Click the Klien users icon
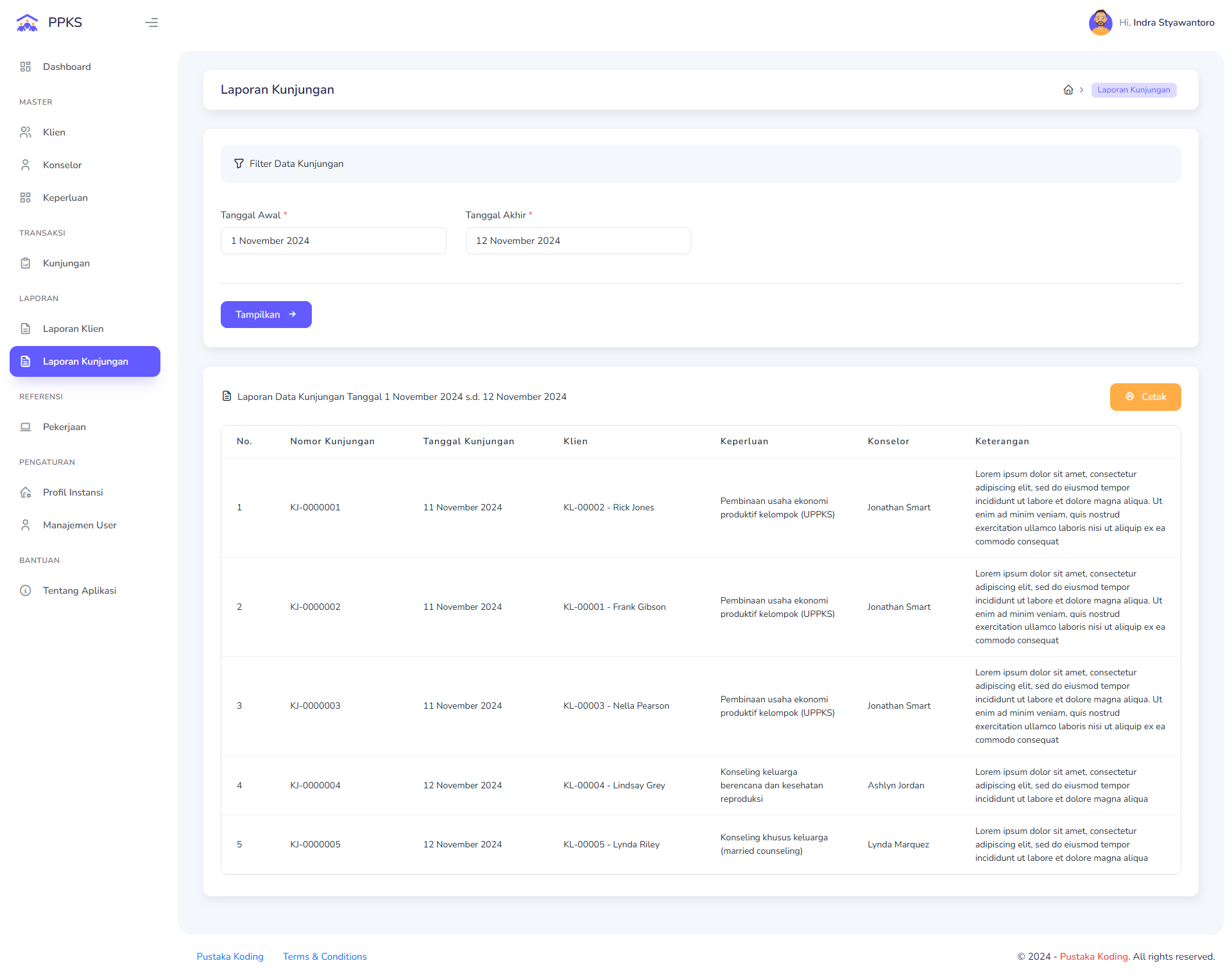1232x979 pixels. (x=26, y=132)
